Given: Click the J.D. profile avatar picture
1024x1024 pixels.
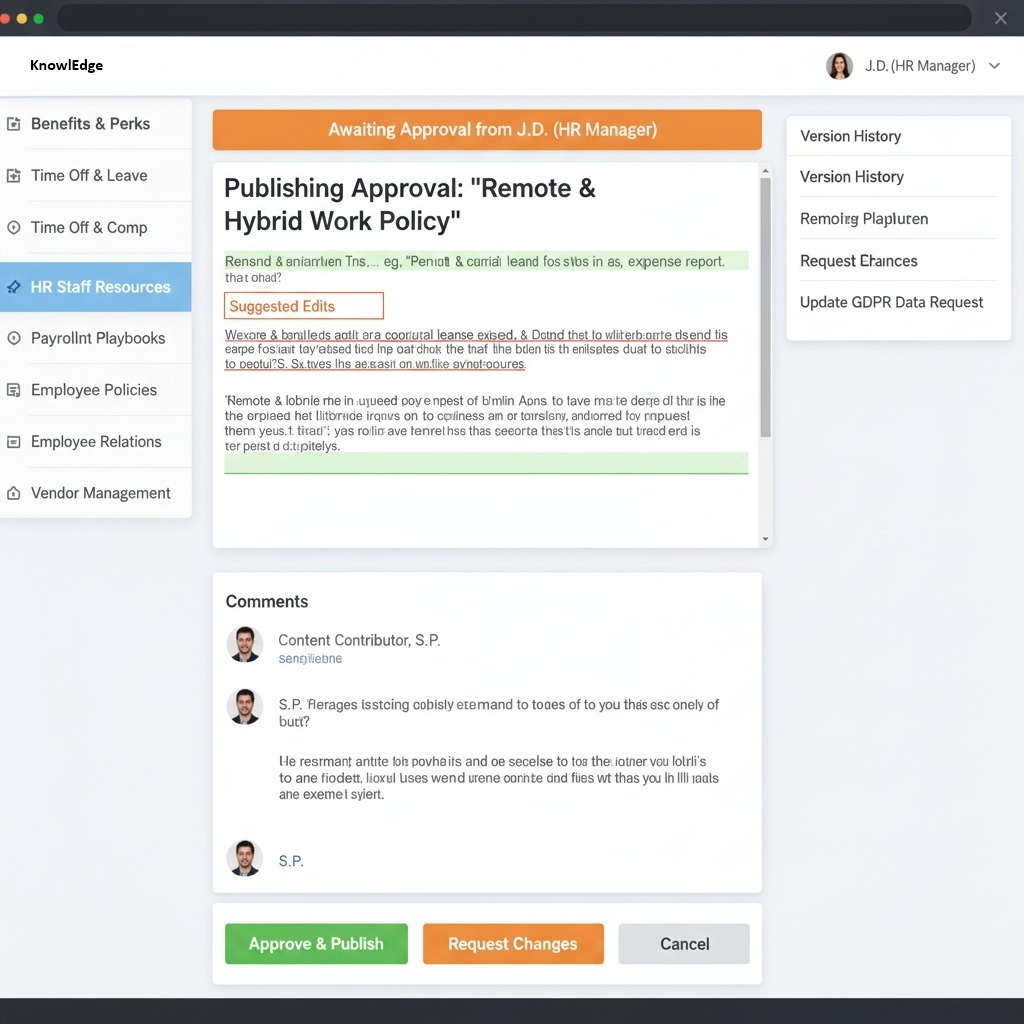Looking at the screenshot, I should click(x=839, y=66).
